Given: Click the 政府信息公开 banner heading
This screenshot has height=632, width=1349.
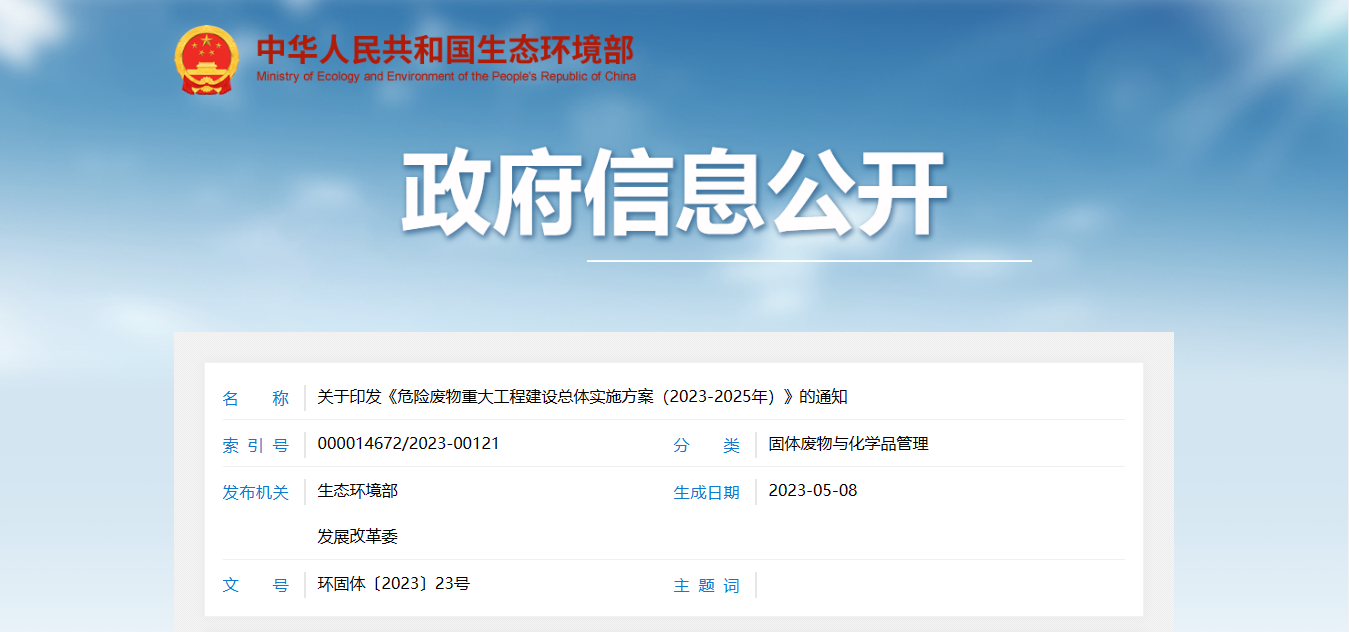Looking at the screenshot, I should [x=673, y=194].
